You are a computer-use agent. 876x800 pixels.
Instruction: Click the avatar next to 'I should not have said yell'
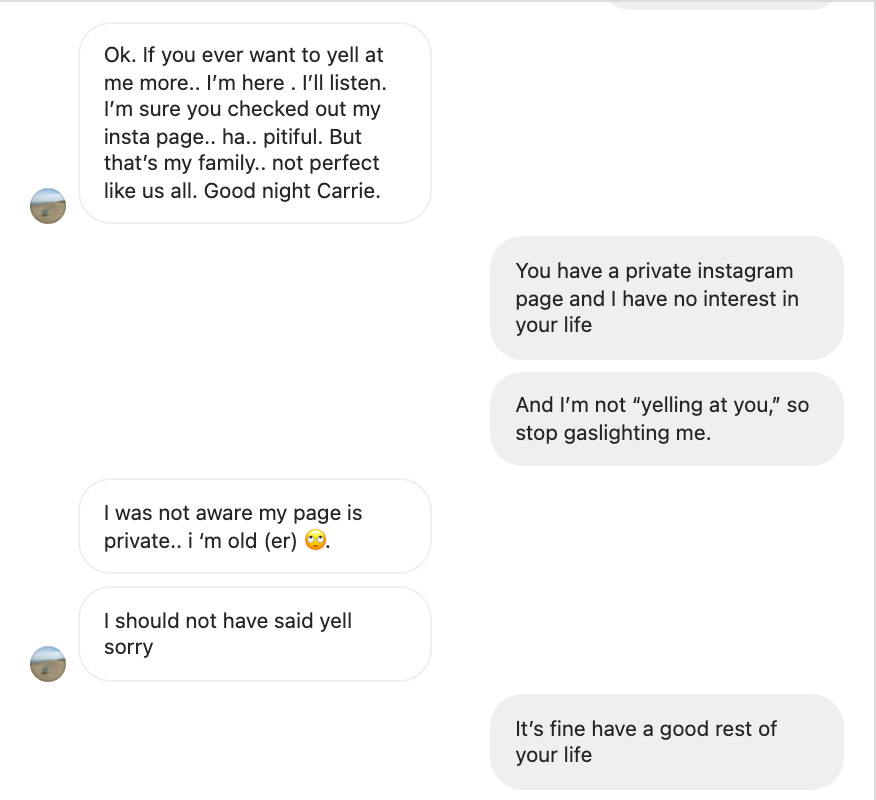[47, 664]
